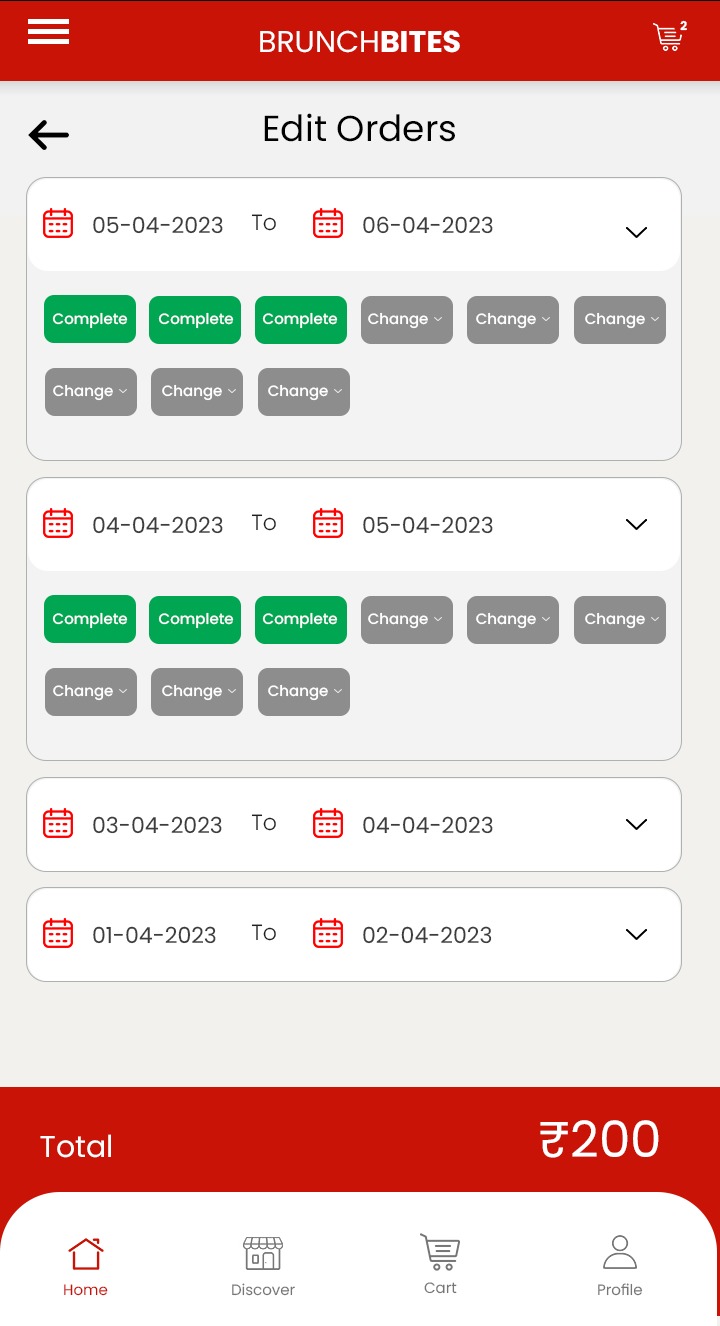This screenshot has height=1326, width=720.
Task: Collapse the 05-04-2023 to 06-04-2023 order
Action: 636,232
